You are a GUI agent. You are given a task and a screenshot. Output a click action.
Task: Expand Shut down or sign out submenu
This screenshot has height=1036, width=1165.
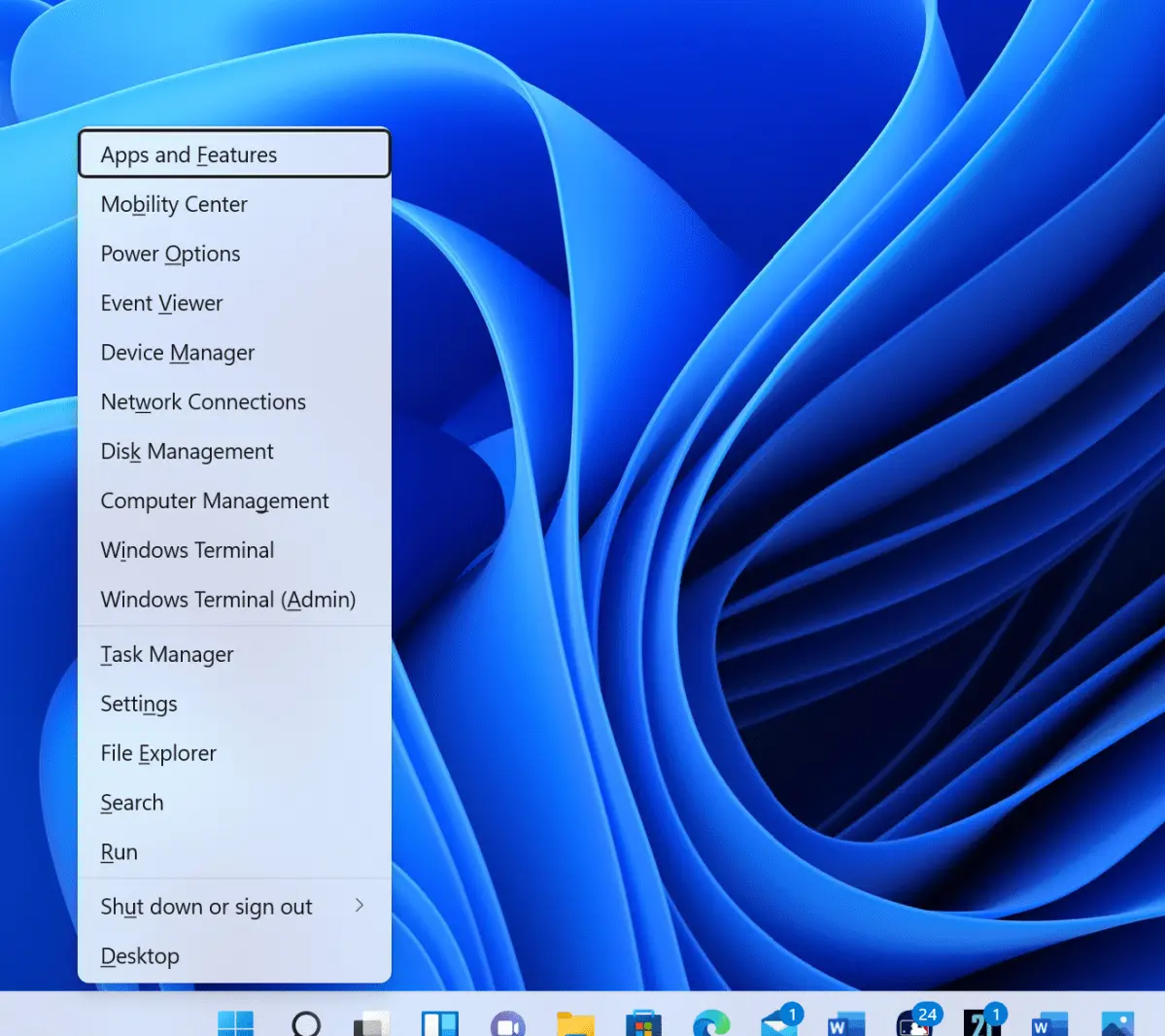click(x=234, y=906)
